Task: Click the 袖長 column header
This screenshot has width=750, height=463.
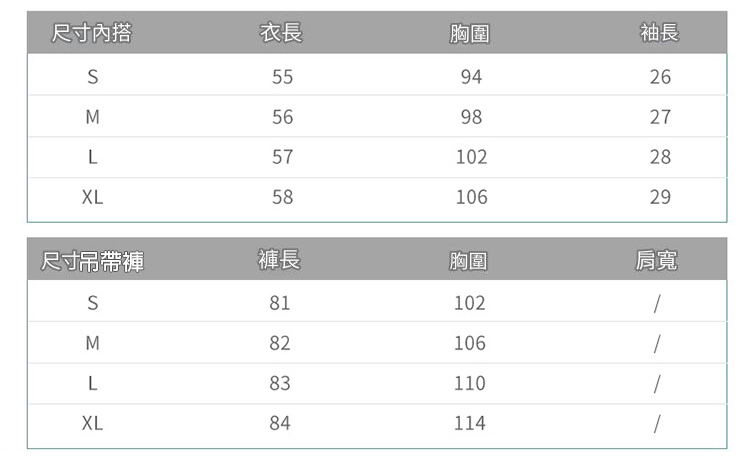Action: pos(659,34)
